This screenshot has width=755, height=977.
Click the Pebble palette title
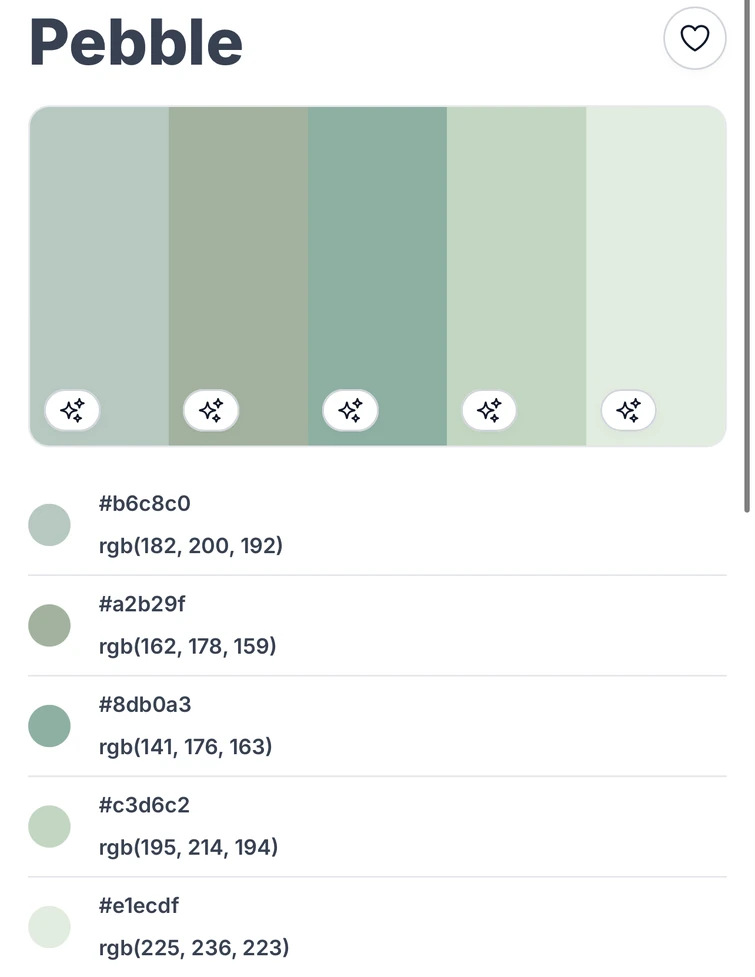137,42
